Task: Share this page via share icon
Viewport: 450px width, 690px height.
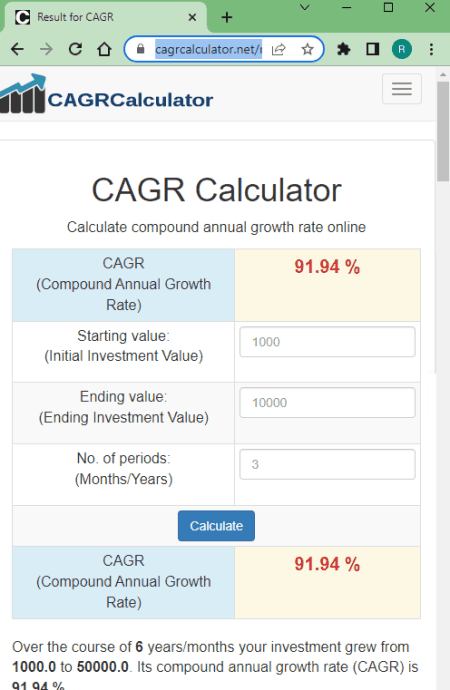Action: click(278, 49)
